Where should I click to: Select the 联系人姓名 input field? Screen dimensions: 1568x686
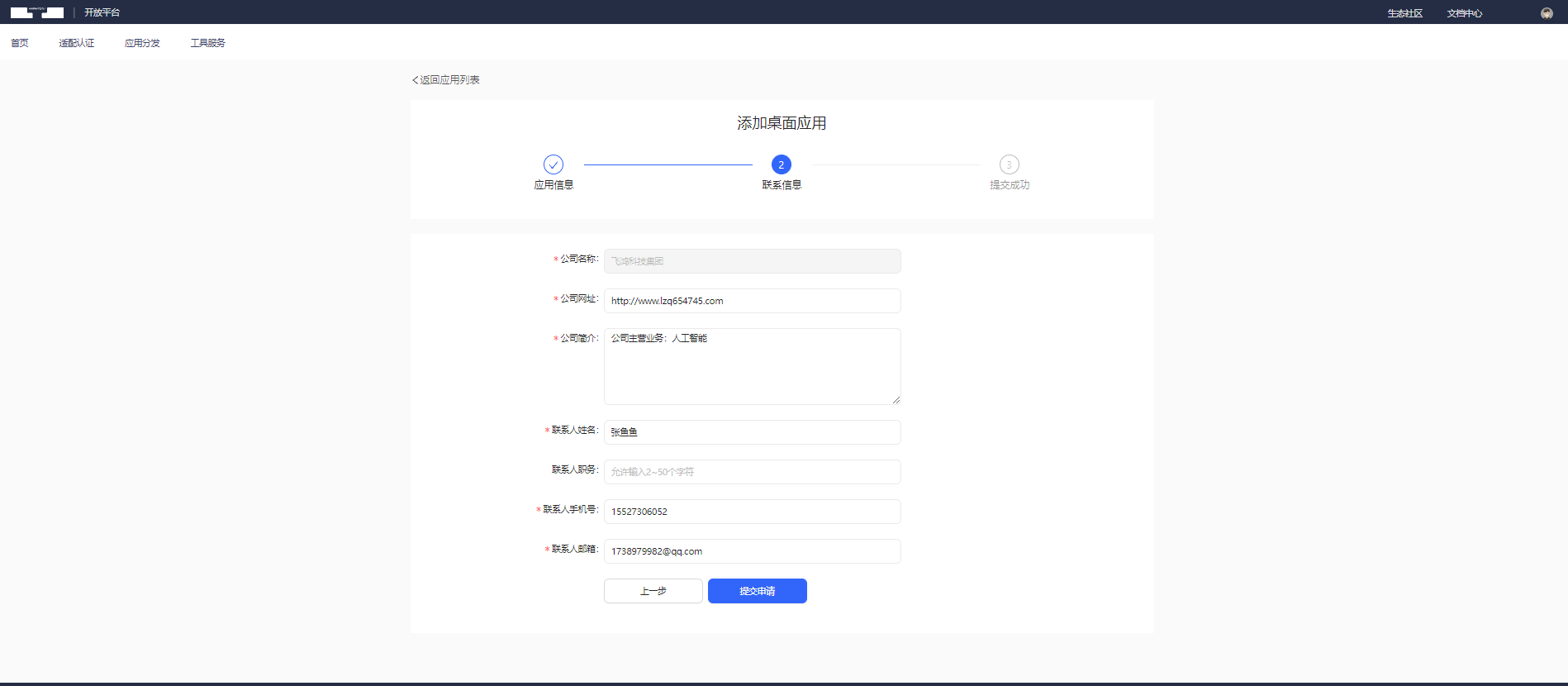tap(752, 432)
